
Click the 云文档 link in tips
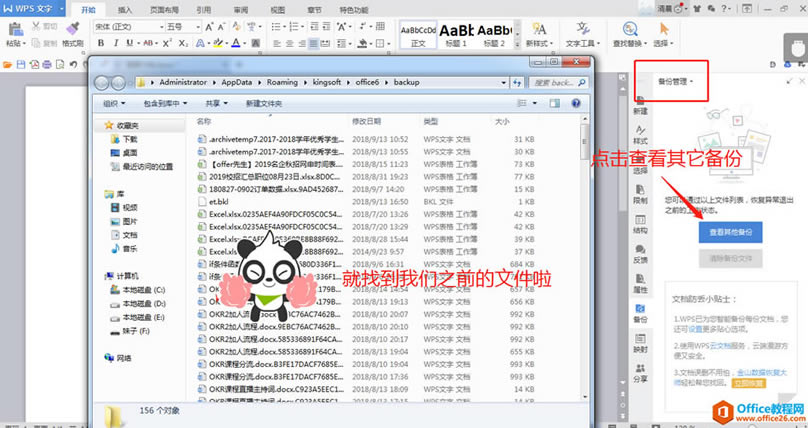click(718, 347)
